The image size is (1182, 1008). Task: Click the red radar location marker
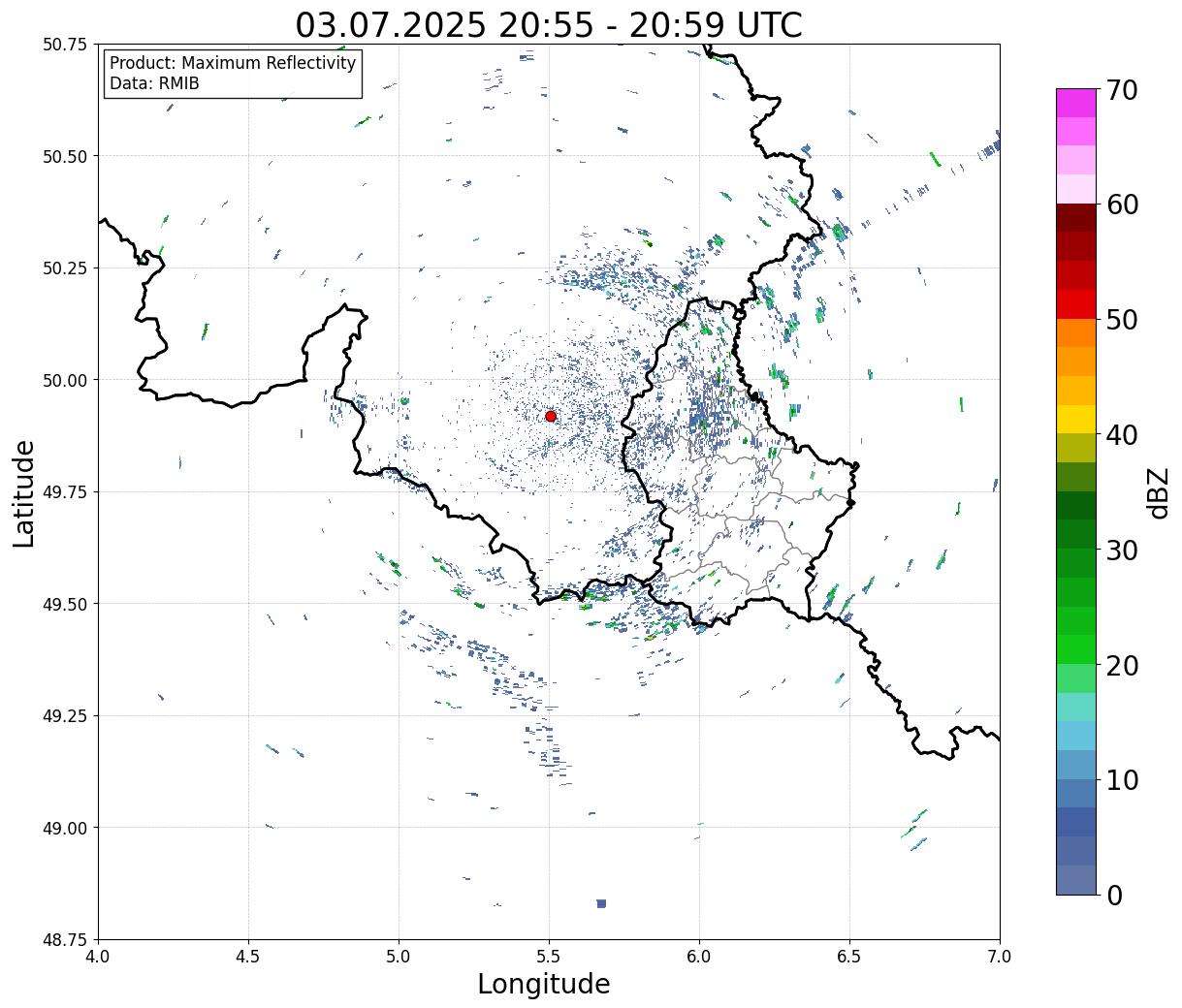click(x=551, y=416)
